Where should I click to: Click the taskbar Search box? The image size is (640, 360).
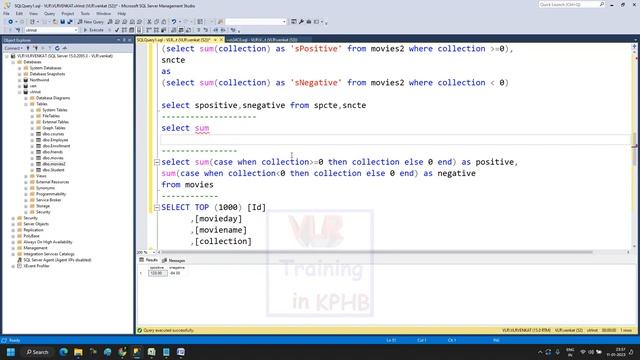click(37, 352)
